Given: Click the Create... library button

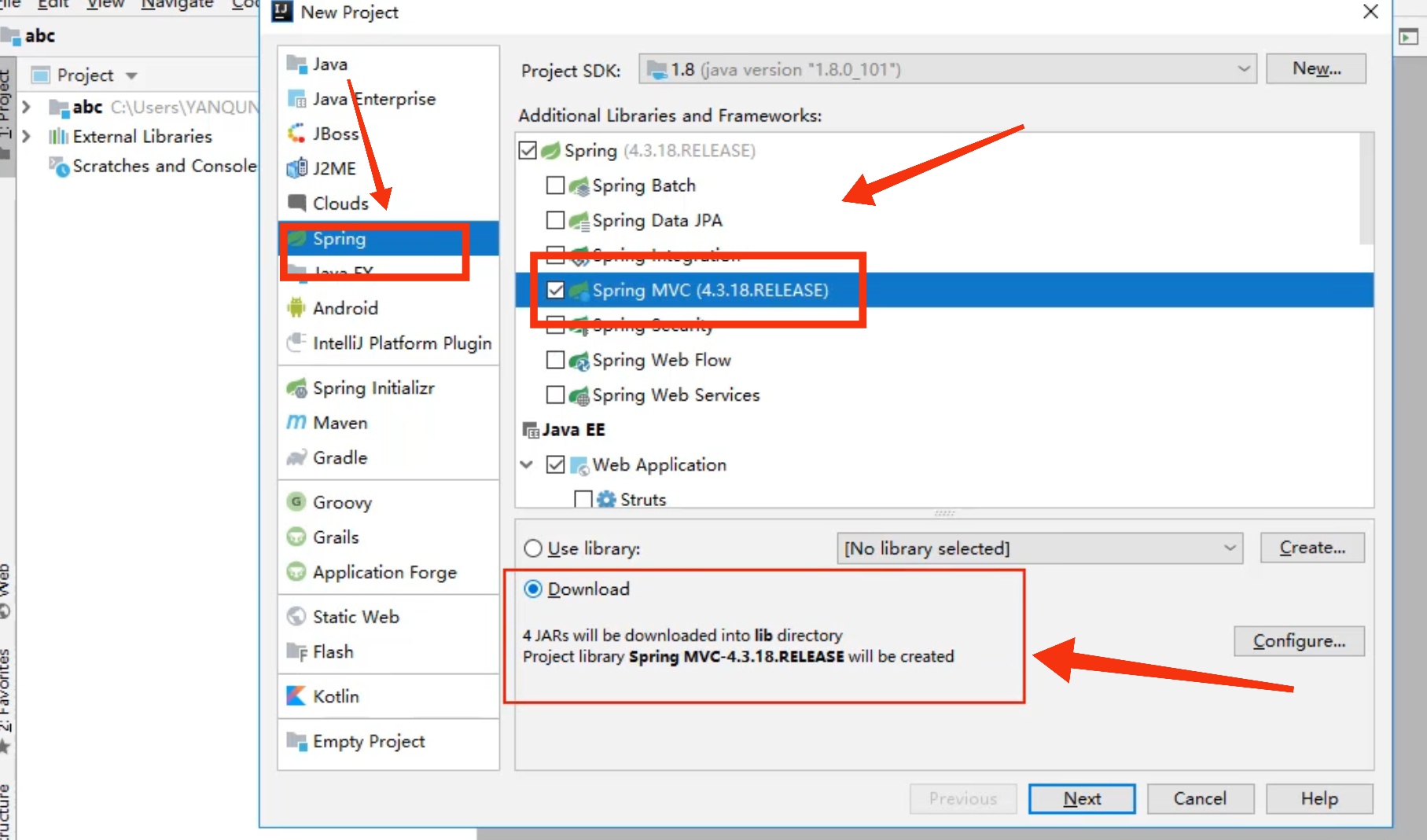Looking at the screenshot, I should [1312, 548].
